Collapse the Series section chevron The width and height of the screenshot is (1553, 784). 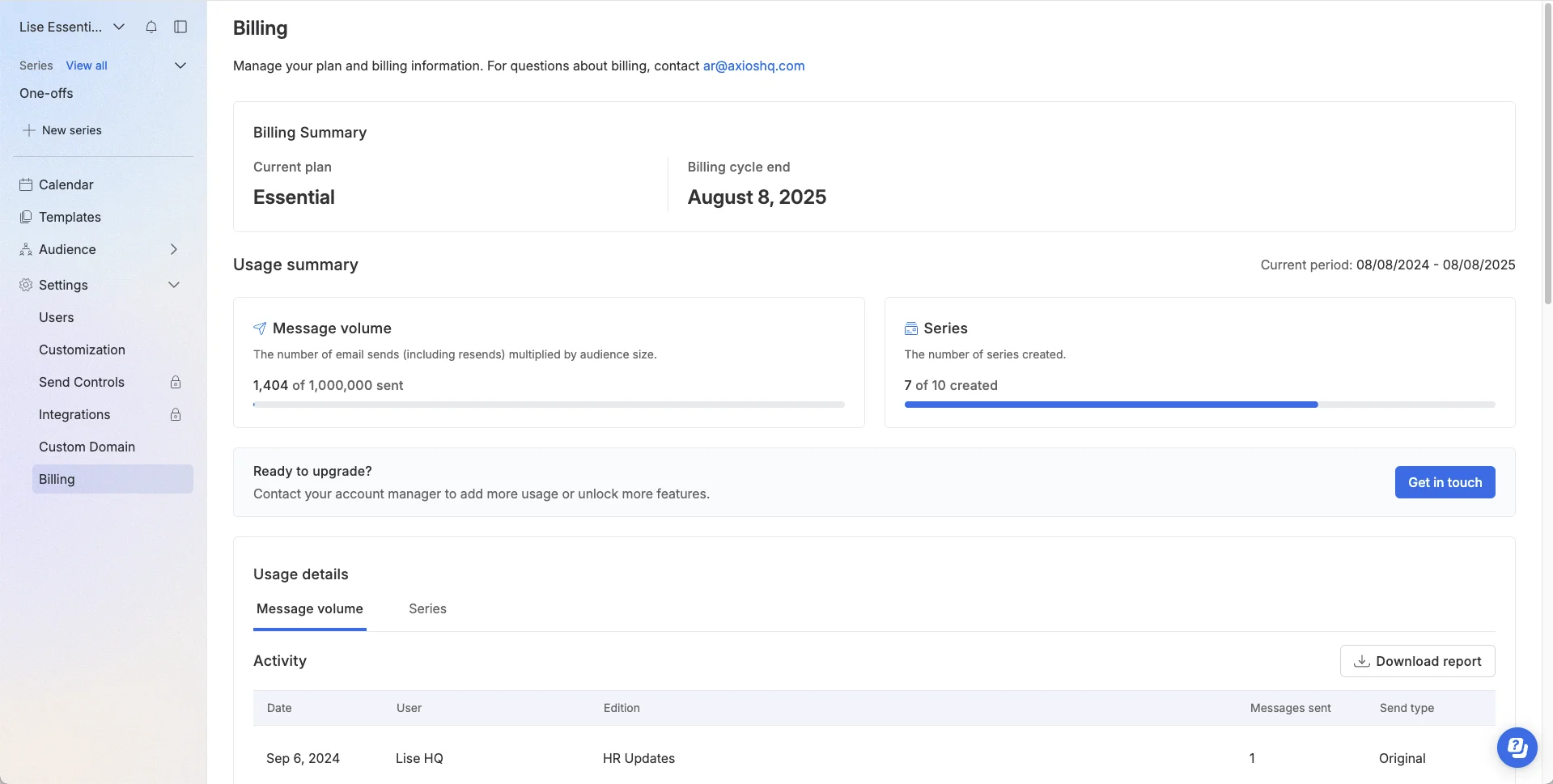point(180,66)
